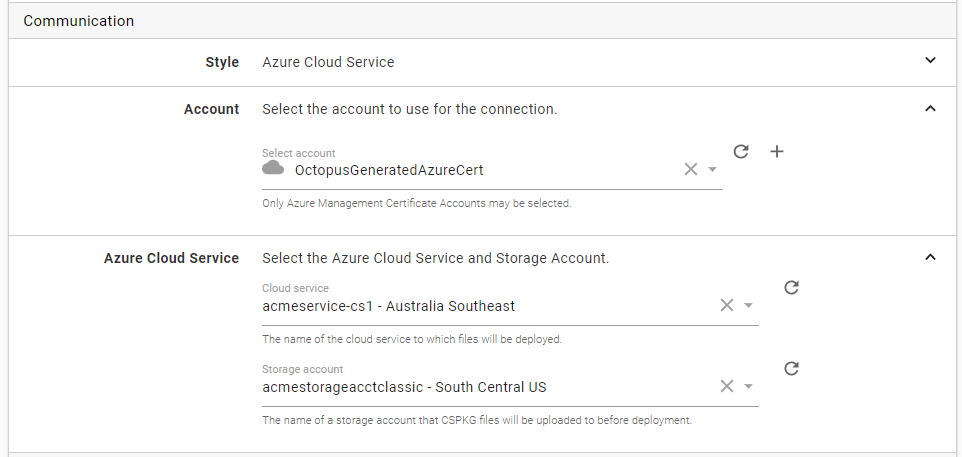Clear the acmestorageacctclassic storage account selection
Image resolution: width=962 pixels, height=457 pixels.
point(727,387)
